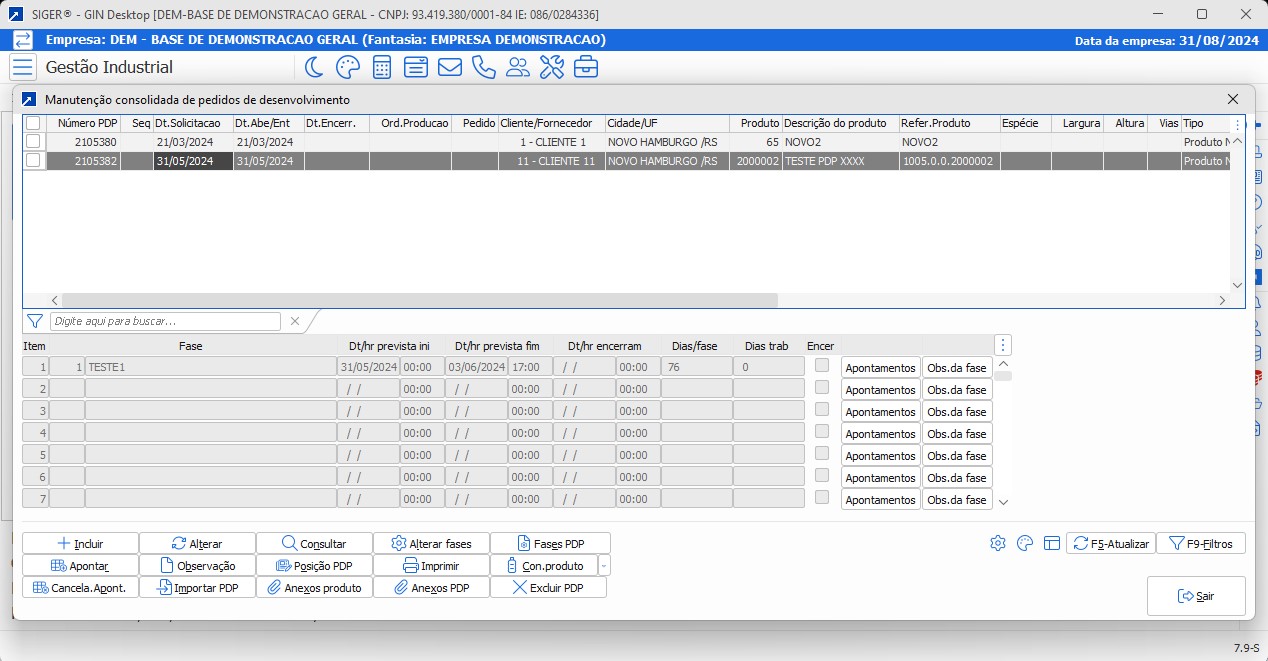Check the select-all checkbox in grid header

[x=33, y=123]
